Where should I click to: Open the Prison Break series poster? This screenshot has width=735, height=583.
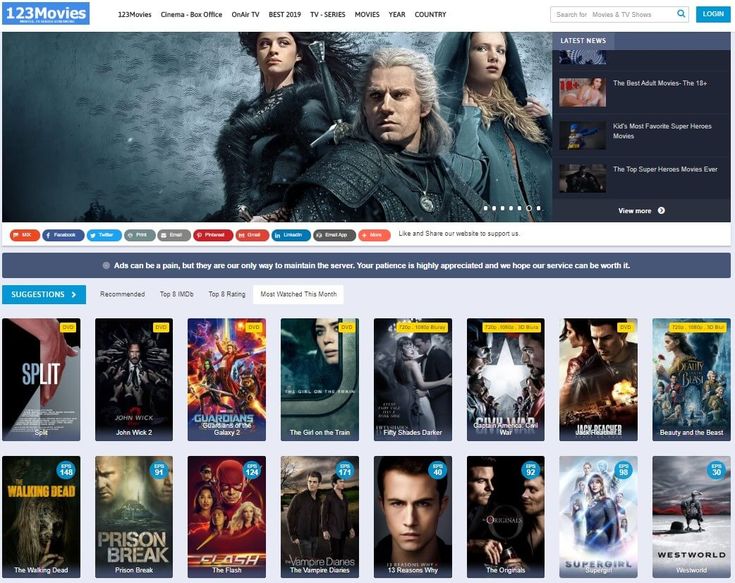[x=134, y=516]
